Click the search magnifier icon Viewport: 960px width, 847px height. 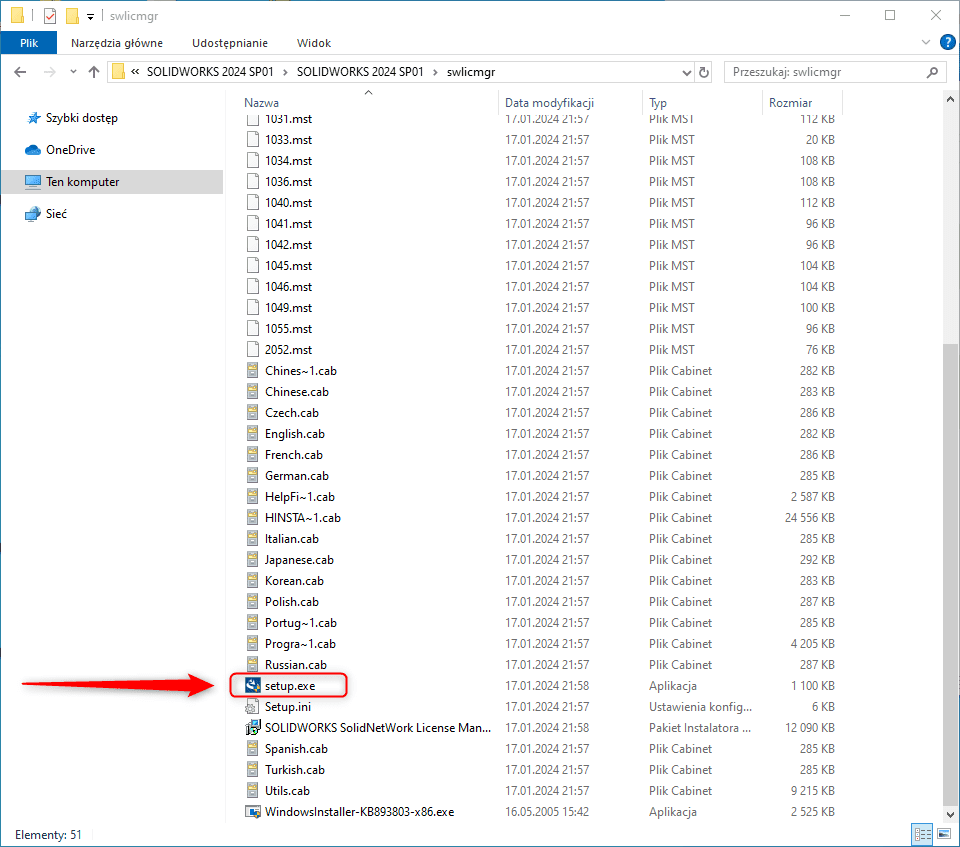[932, 72]
